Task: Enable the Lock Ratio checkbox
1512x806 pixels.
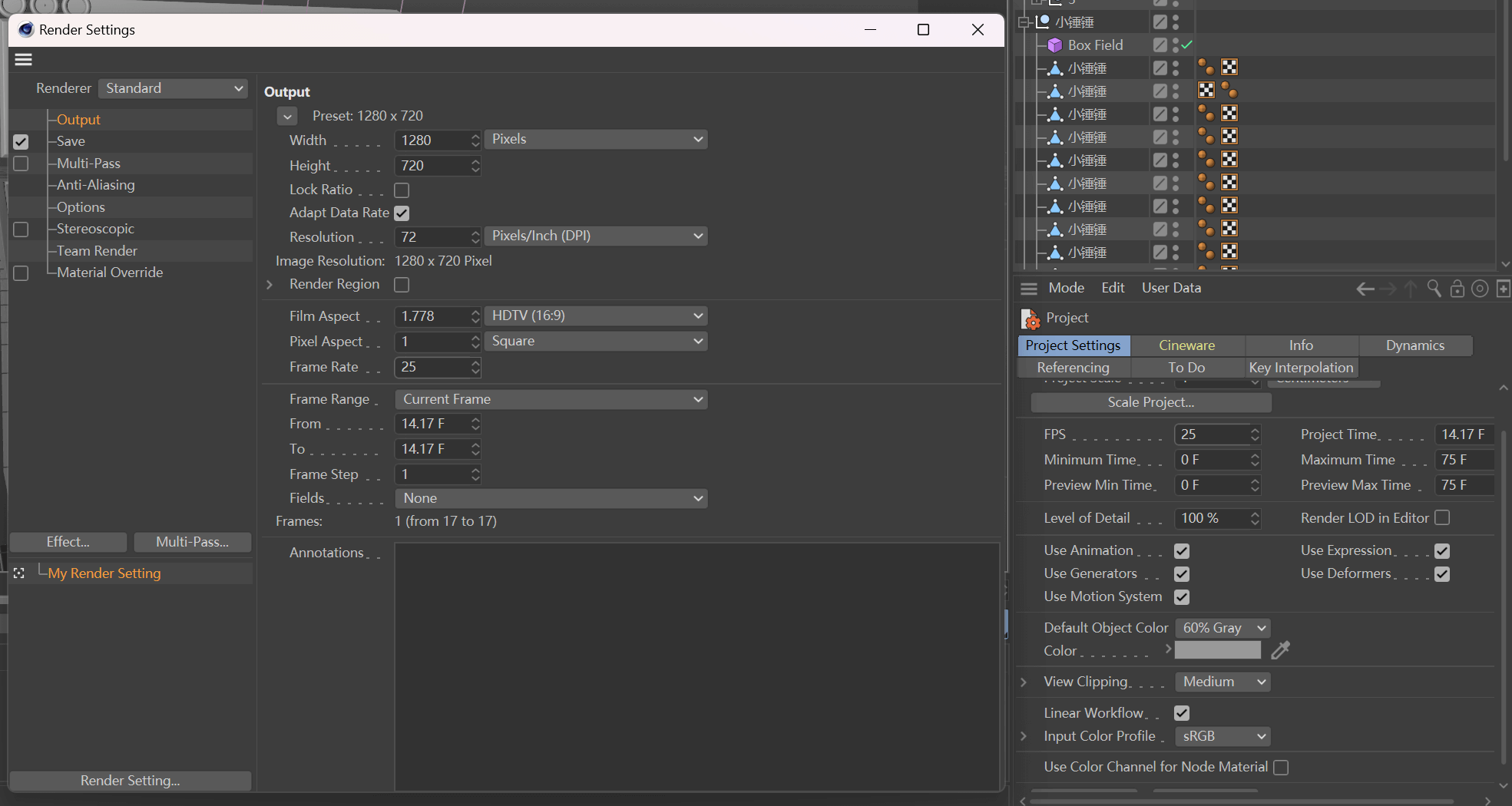Action: [402, 190]
